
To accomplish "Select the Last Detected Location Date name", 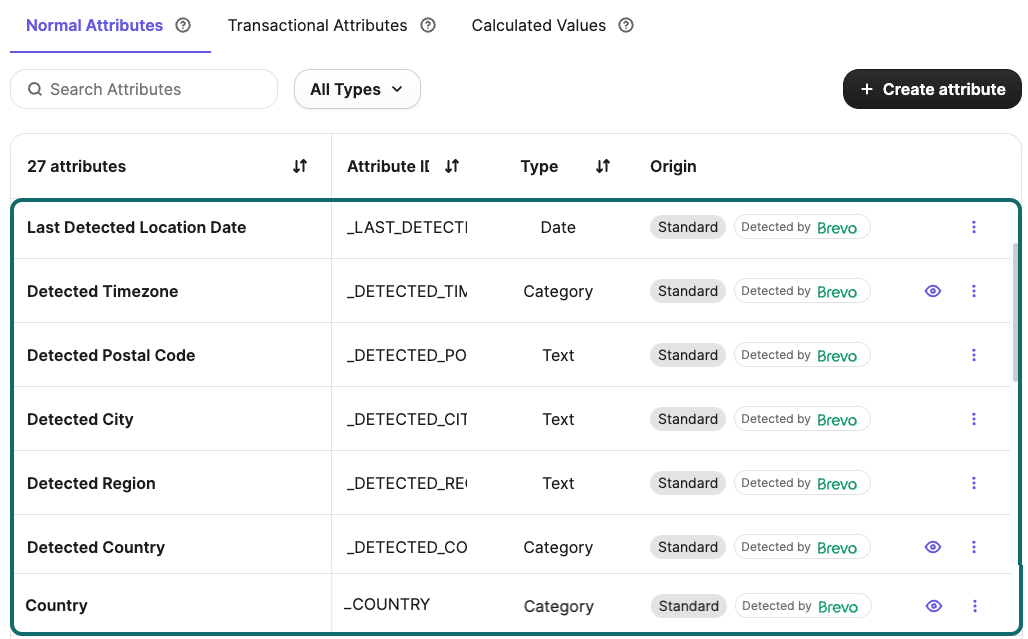I will (136, 227).
